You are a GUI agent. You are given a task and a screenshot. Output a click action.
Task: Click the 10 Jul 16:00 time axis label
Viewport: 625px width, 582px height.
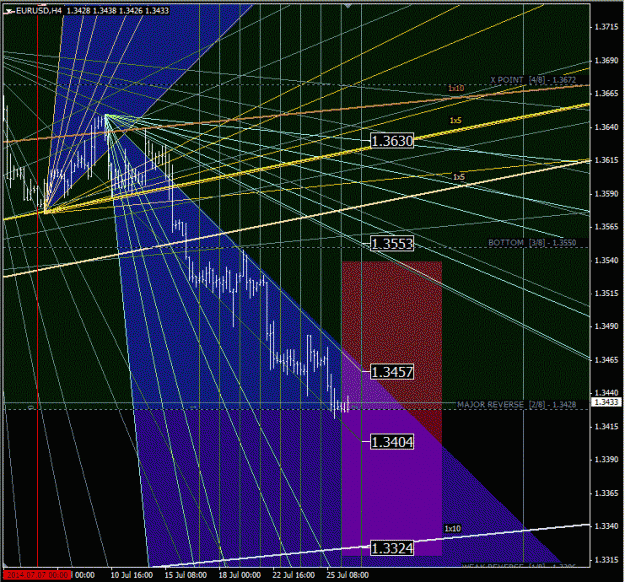[132, 575]
